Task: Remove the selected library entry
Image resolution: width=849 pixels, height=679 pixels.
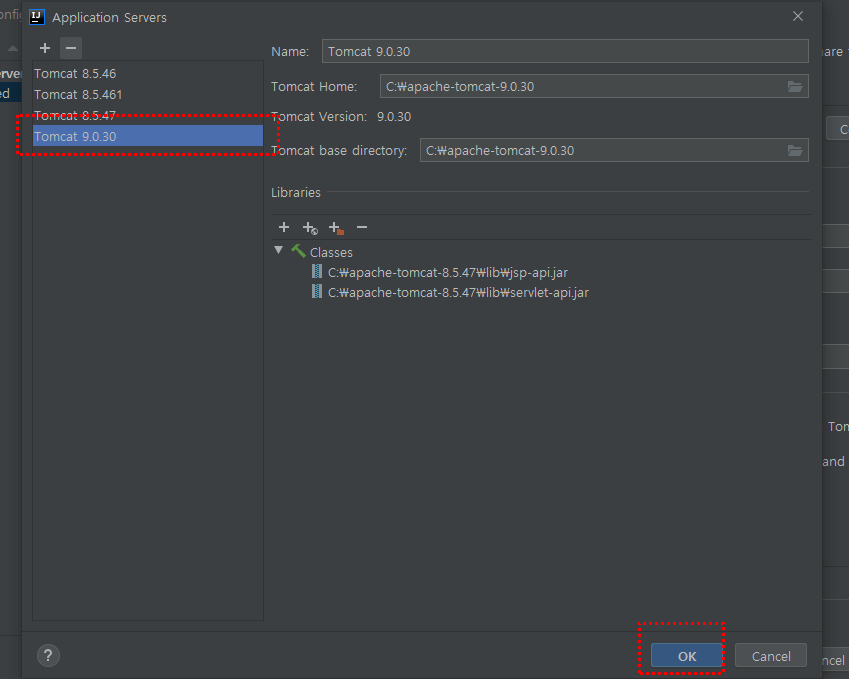Action: tap(362, 227)
